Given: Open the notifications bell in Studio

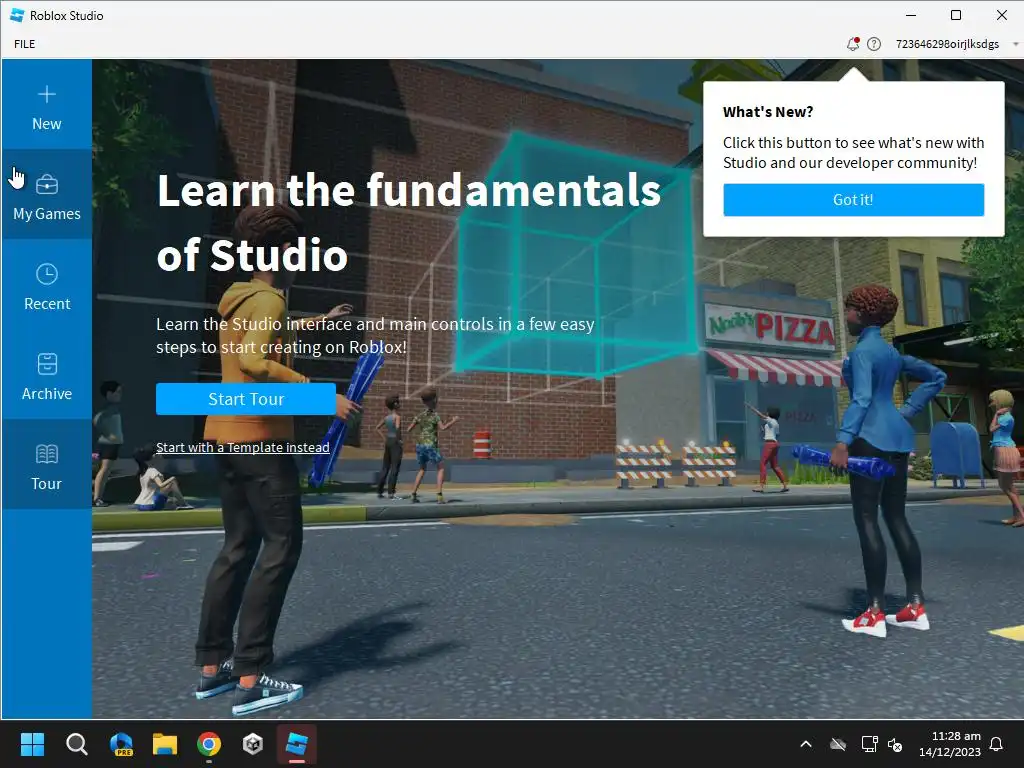Looking at the screenshot, I should point(852,44).
